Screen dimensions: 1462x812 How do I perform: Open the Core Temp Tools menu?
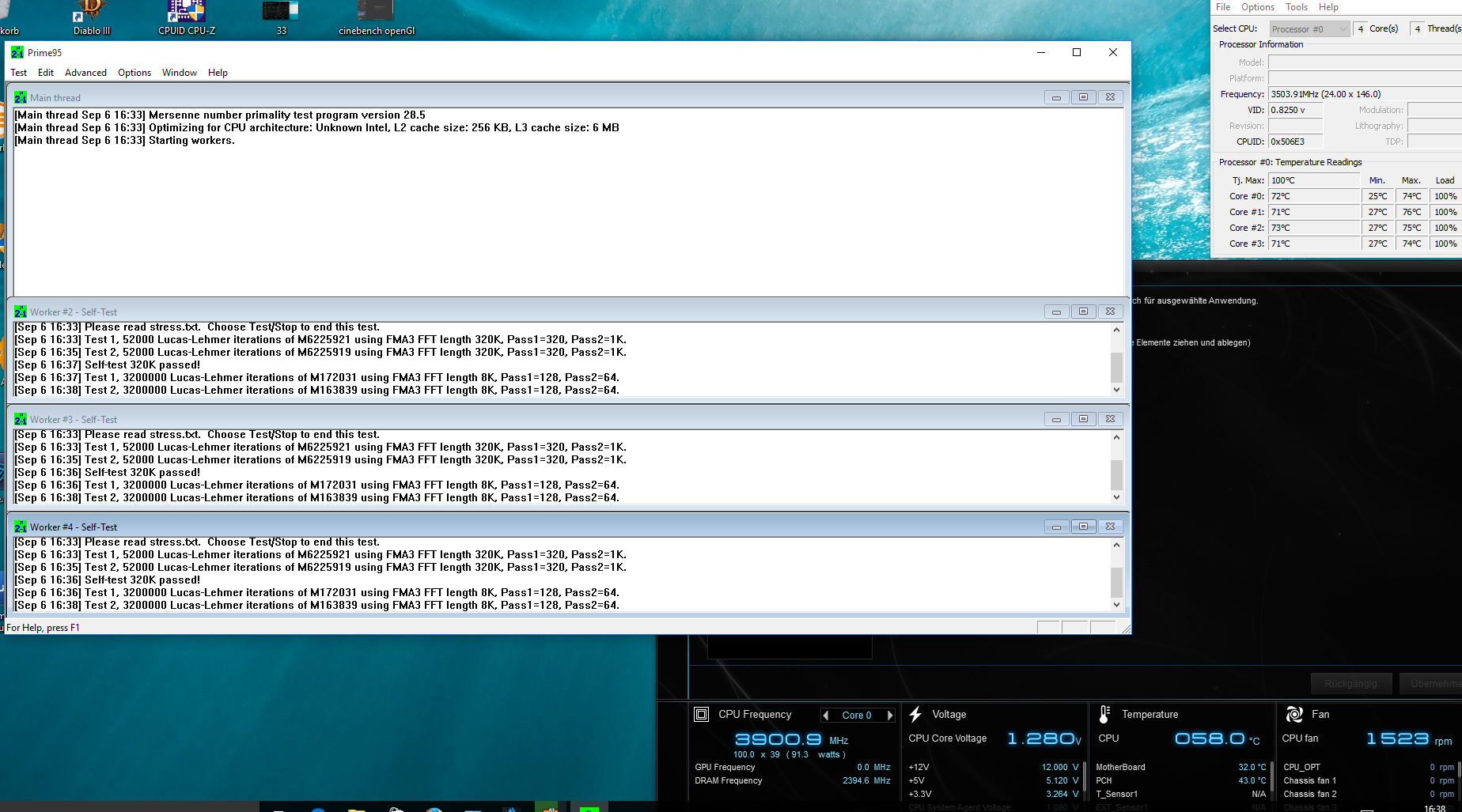pos(1297,7)
